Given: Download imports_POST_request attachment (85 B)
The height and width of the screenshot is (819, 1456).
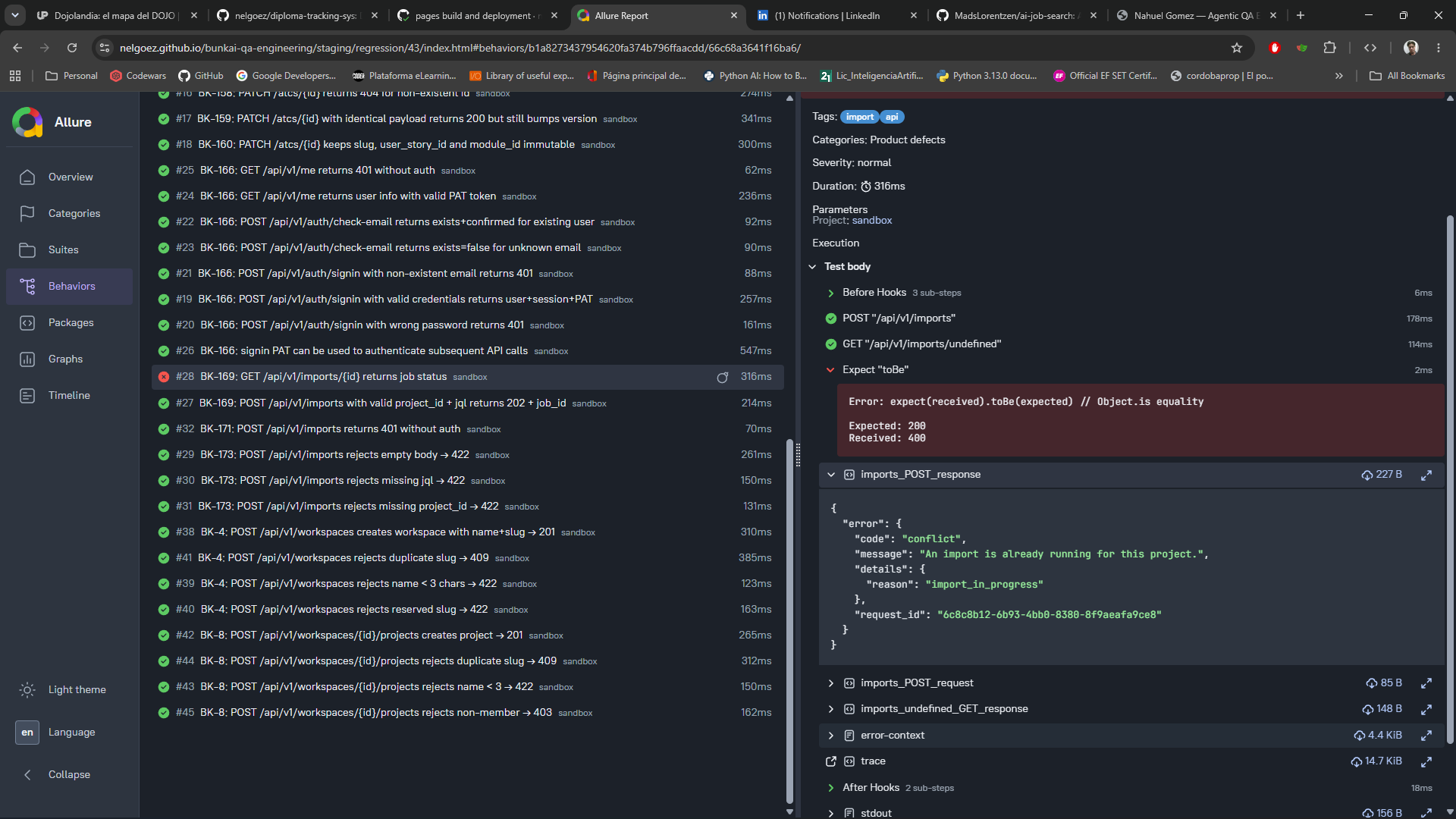Looking at the screenshot, I should point(1383,683).
